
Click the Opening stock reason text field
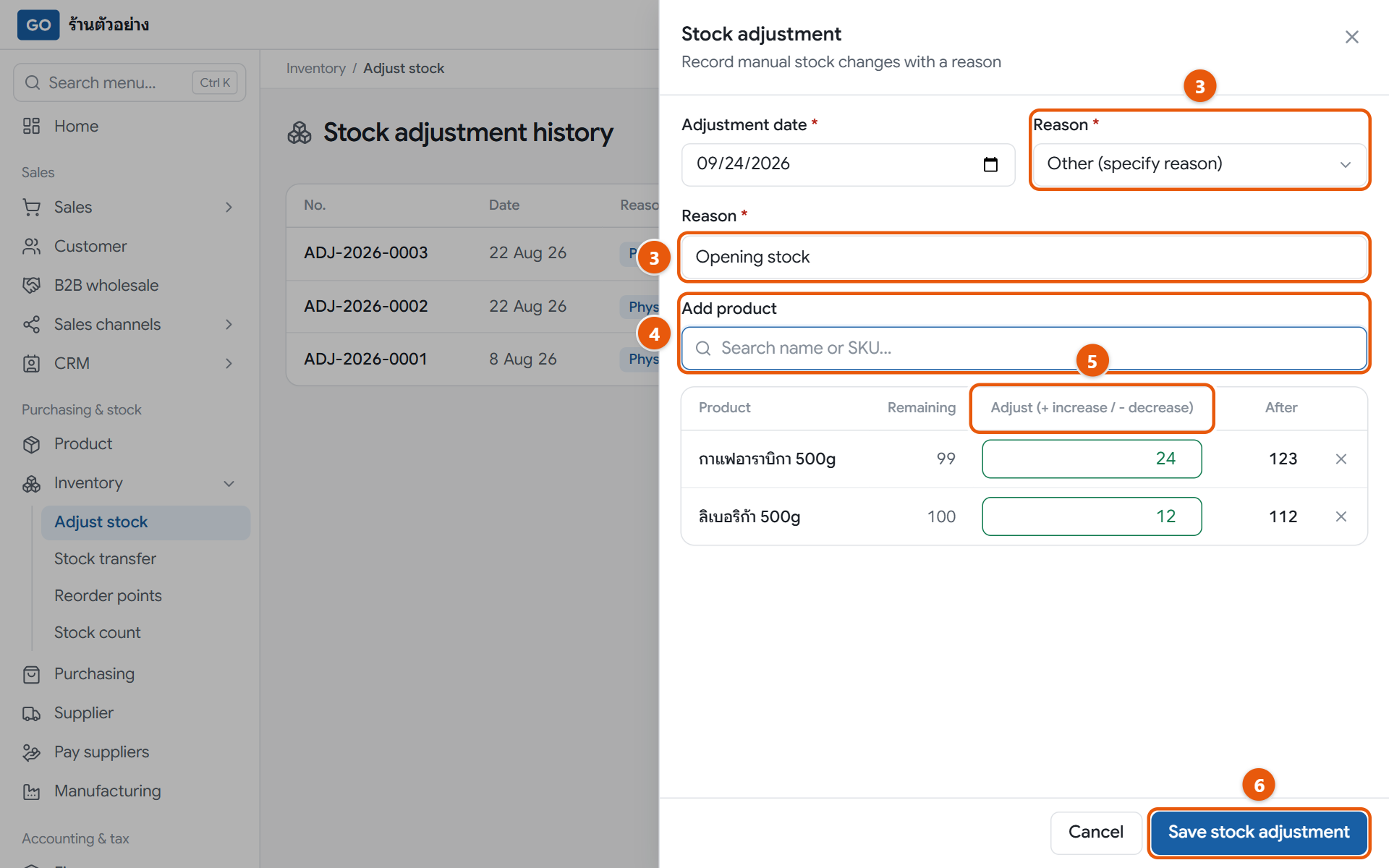[1024, 258]
